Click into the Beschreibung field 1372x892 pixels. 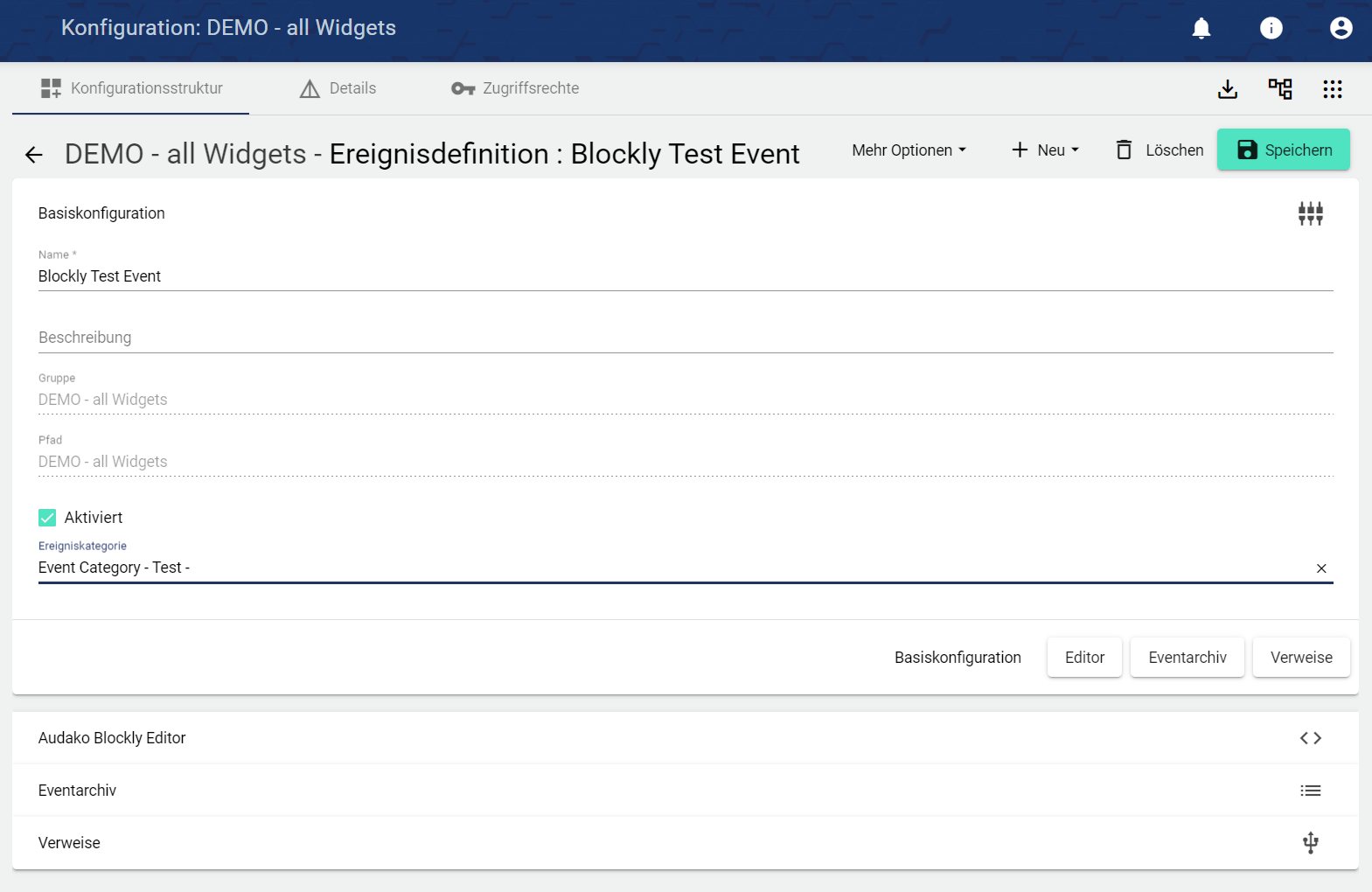(685, 338)
